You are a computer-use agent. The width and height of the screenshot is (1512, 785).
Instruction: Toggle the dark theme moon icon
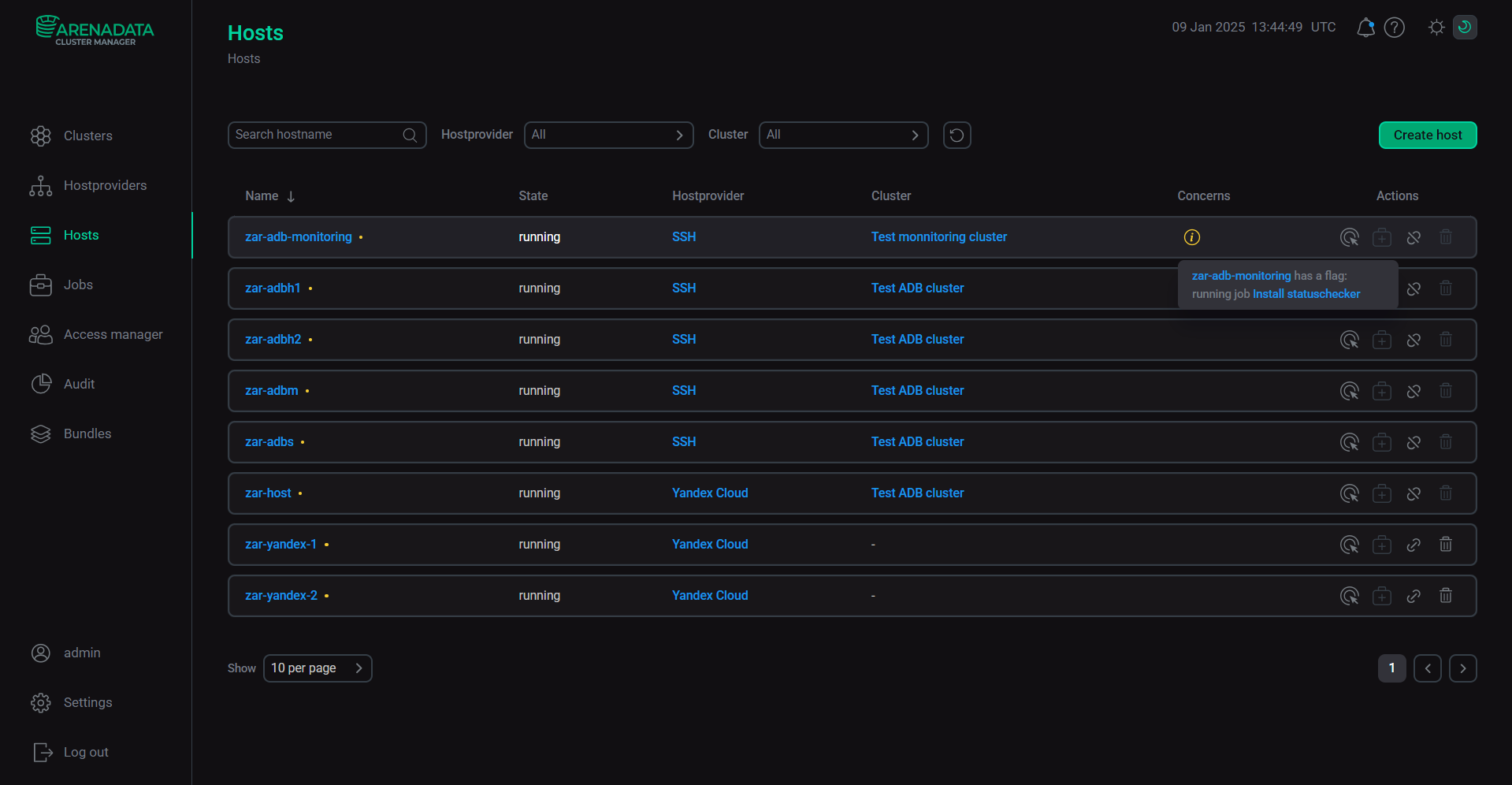[x=1465, y=27]
